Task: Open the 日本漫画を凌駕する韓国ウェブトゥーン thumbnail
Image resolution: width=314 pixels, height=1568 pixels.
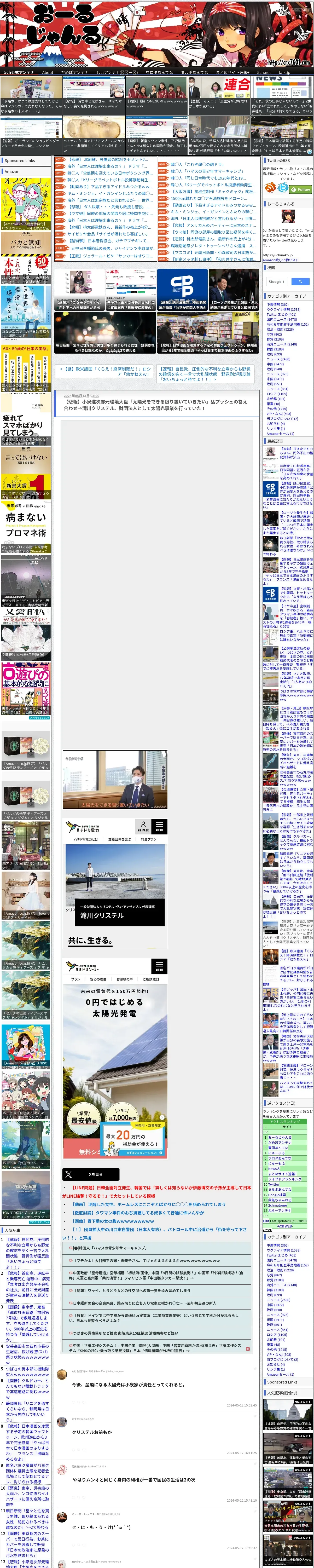Action: (x=209, y=333)
